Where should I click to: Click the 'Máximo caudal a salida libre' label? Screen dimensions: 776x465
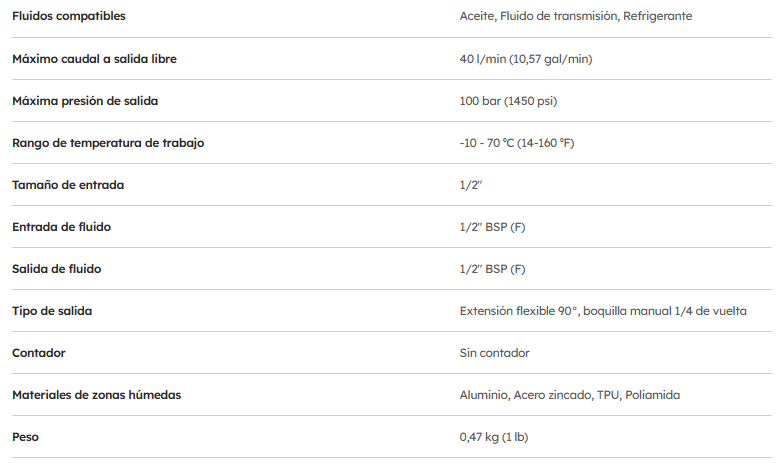pyautogui.click(x=94, y=59)
